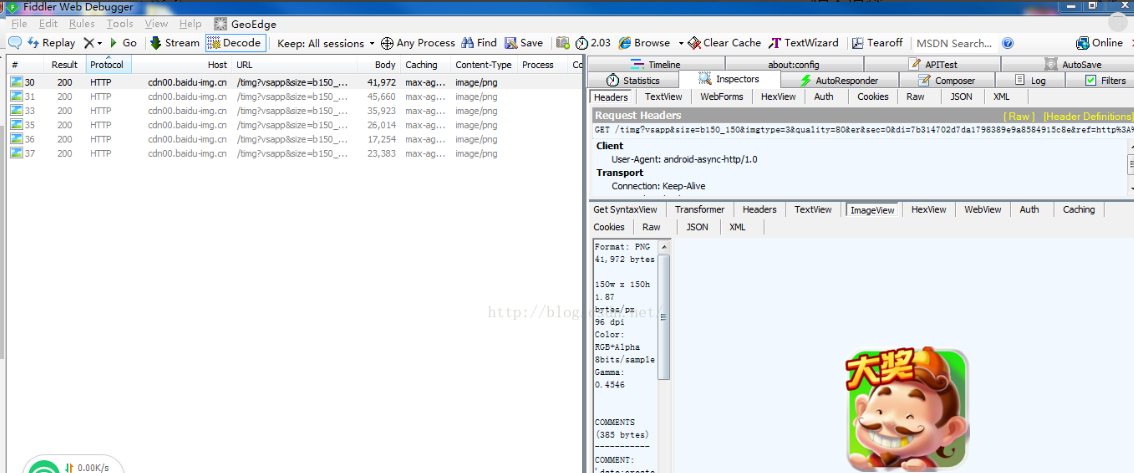The width and height of the screenshot is (1134, 473).
Task: Open the File menu
Action: pos(19,24)
